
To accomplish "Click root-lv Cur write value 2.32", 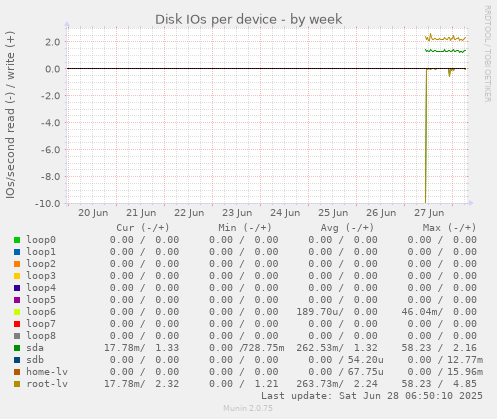I will point(167,384).
